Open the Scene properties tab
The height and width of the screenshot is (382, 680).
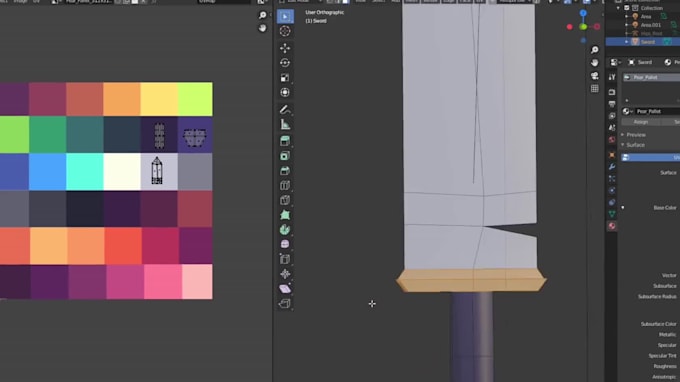(x=612, y=127)
